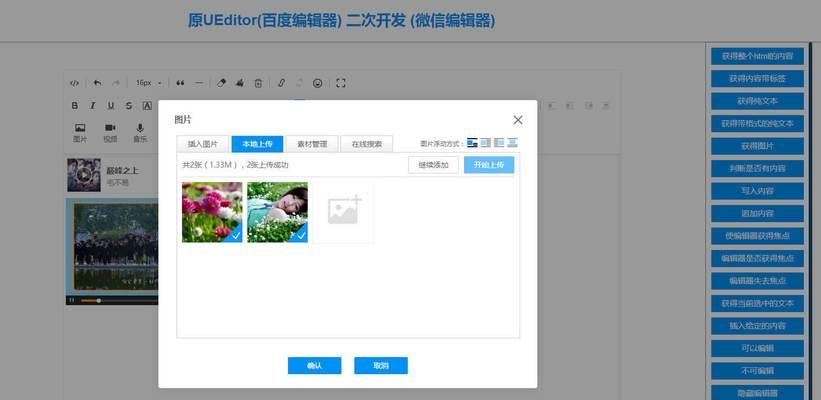The height and width of the screenshot is (400, 821).
Task: Select the eraser clear-format icon
Action: point(221,83)
